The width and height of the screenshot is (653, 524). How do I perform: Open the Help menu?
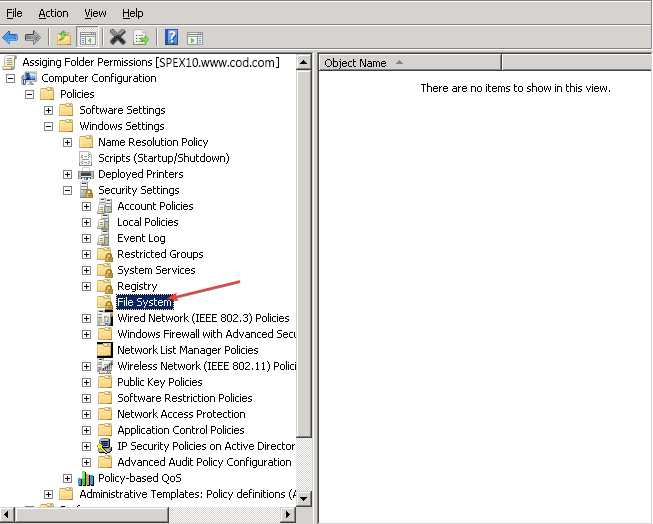tap(132, 13)
